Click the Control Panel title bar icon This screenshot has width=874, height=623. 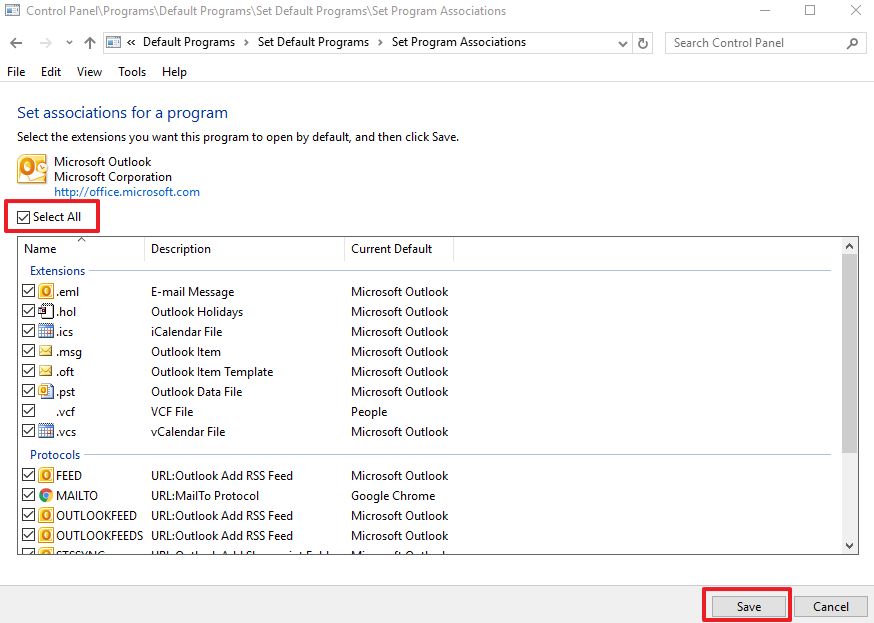pyautogui.click(x=12, y=11)
